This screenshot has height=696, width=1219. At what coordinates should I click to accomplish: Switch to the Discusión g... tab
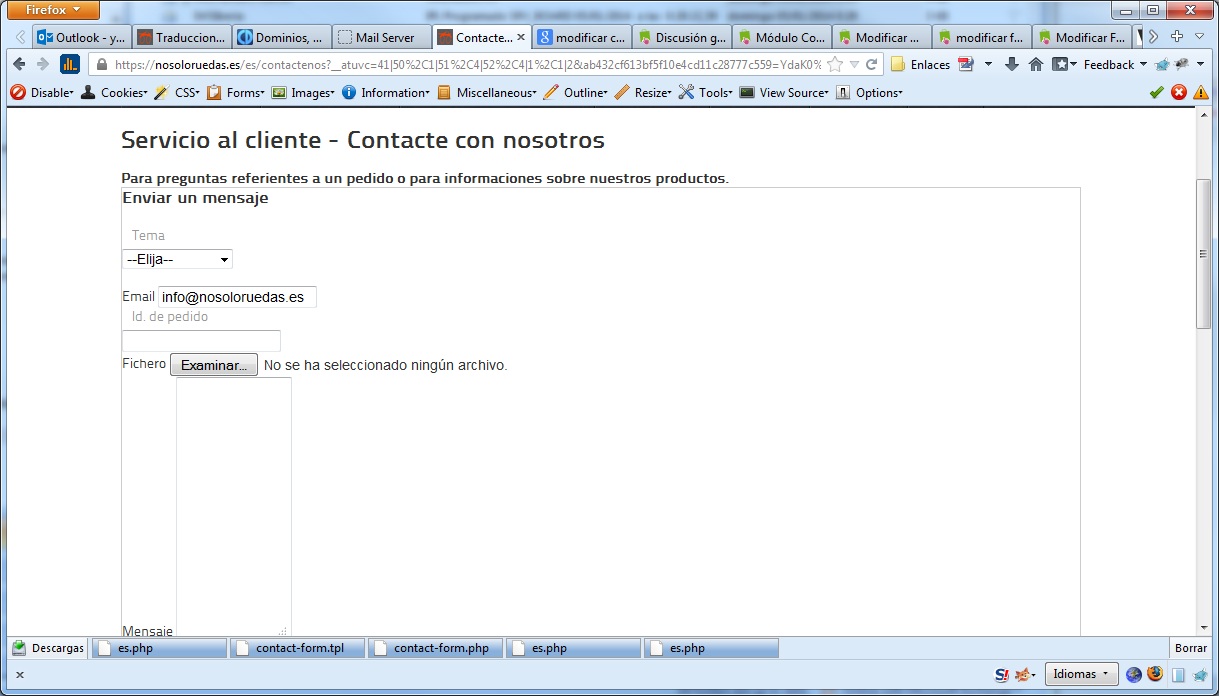pos(682,37)
